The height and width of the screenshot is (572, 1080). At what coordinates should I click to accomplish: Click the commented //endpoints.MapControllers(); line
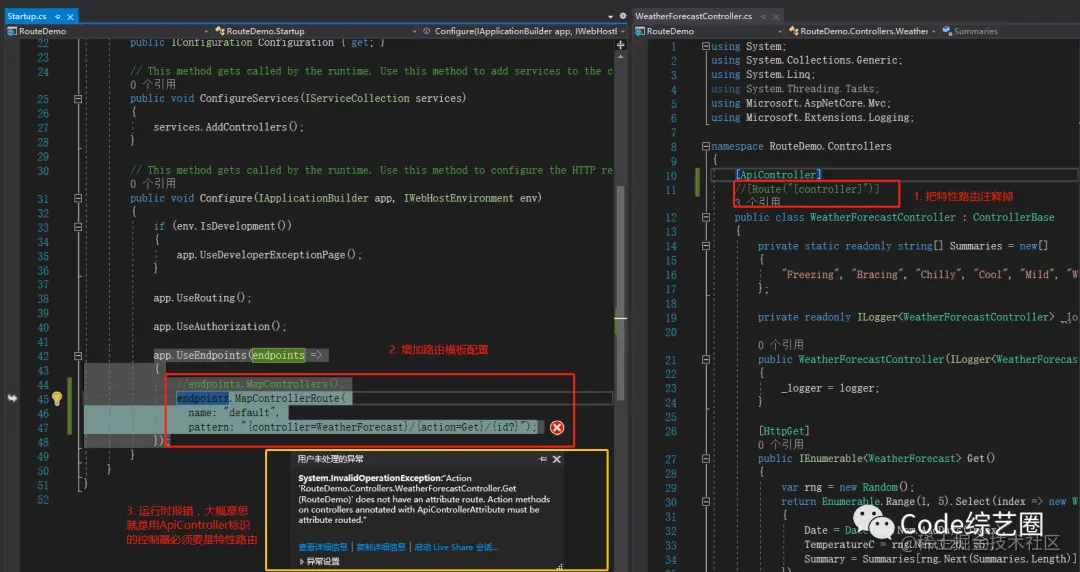260,384
